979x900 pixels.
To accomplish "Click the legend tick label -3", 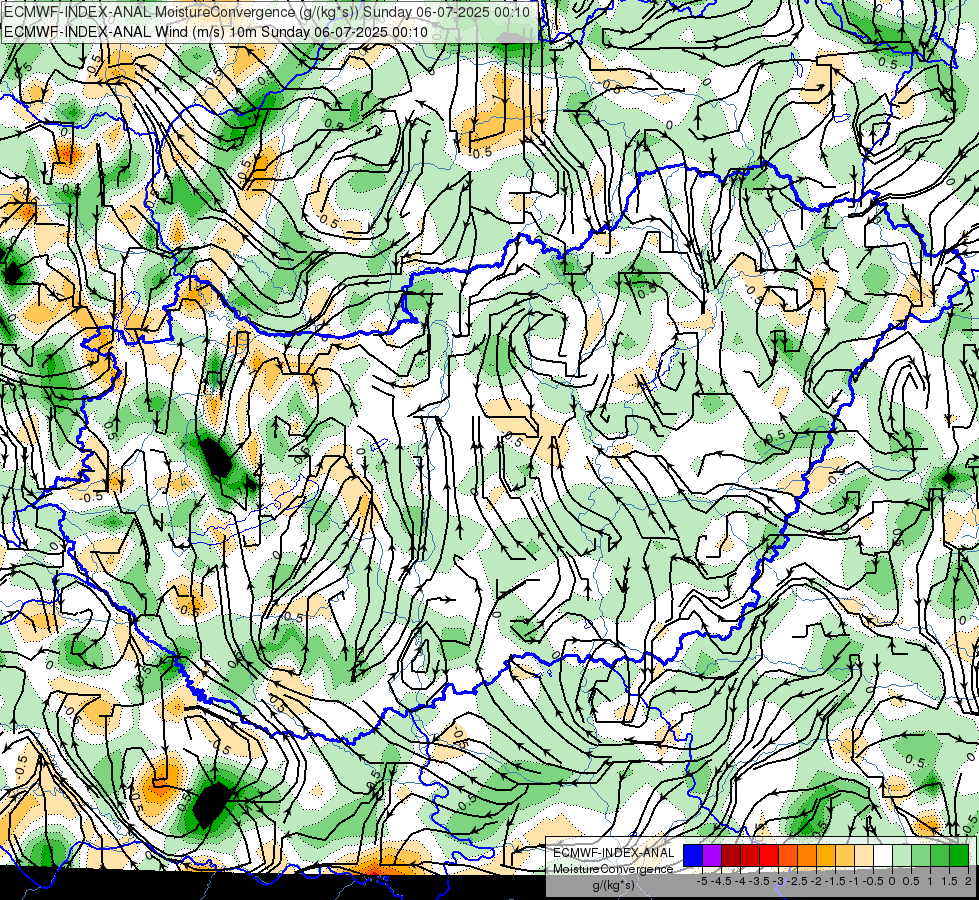I will pos(779,881).
